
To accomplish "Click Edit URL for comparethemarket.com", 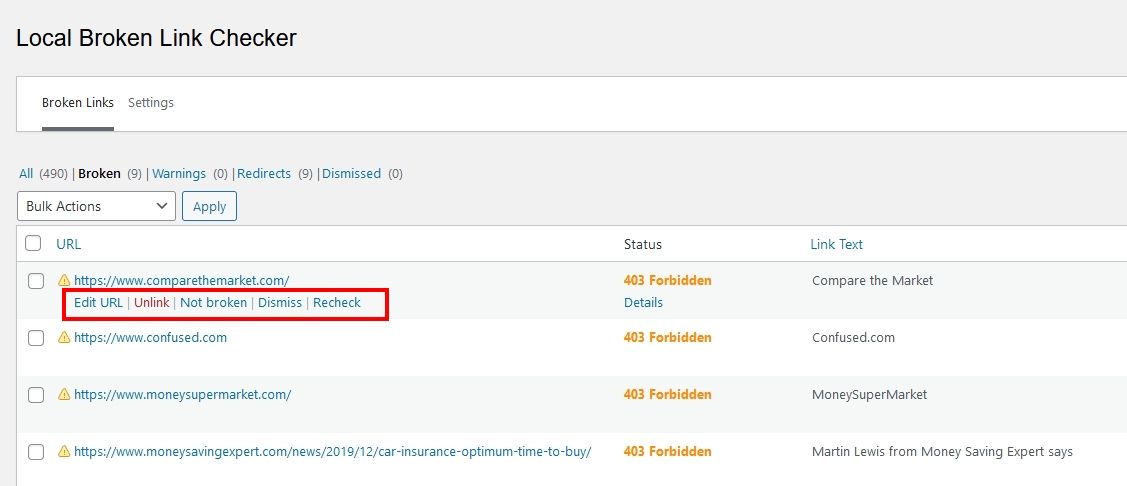I will click(98, 303).
